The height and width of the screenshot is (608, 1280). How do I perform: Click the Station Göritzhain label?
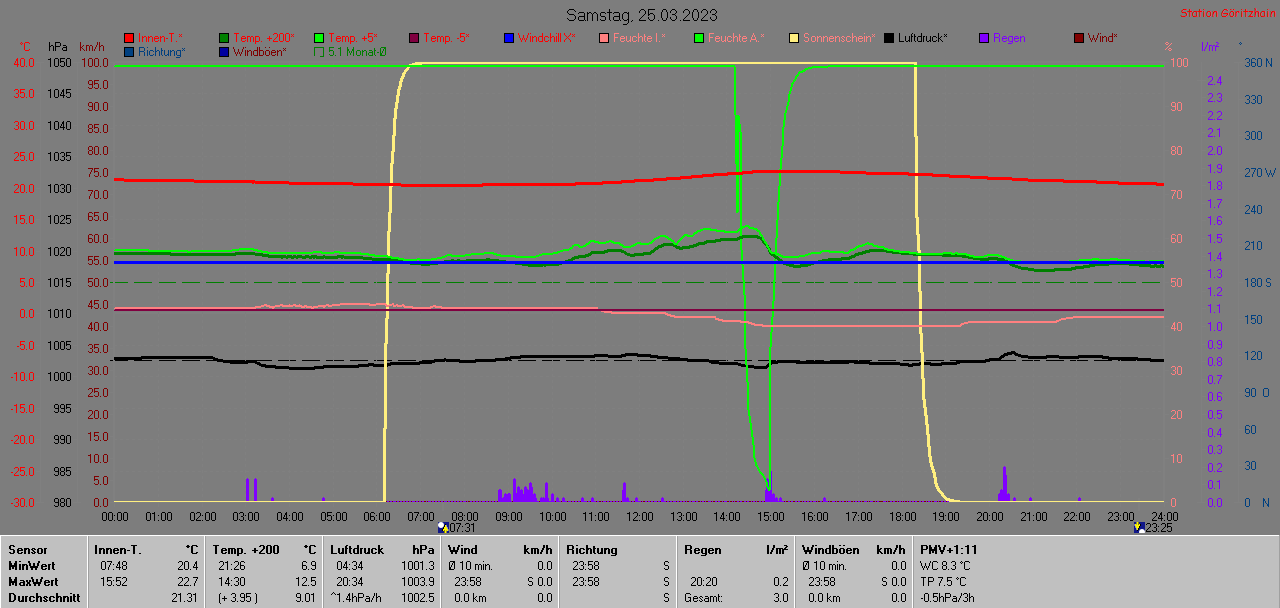click(x=1226, y=13)
